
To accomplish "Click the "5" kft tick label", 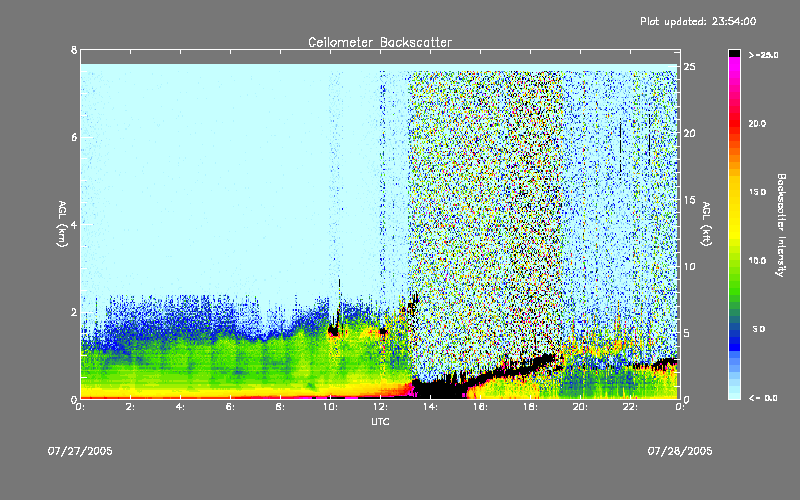I will (687, 333).
